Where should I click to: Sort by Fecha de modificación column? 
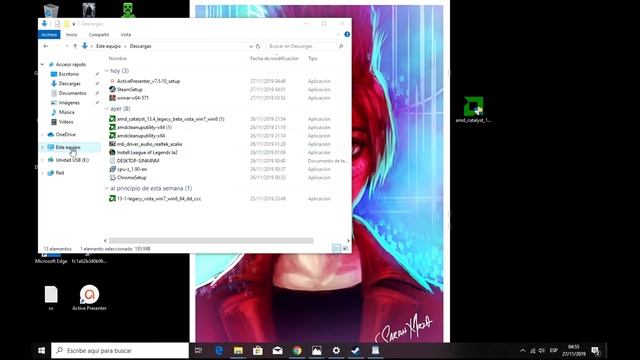[x=274, y=59]
